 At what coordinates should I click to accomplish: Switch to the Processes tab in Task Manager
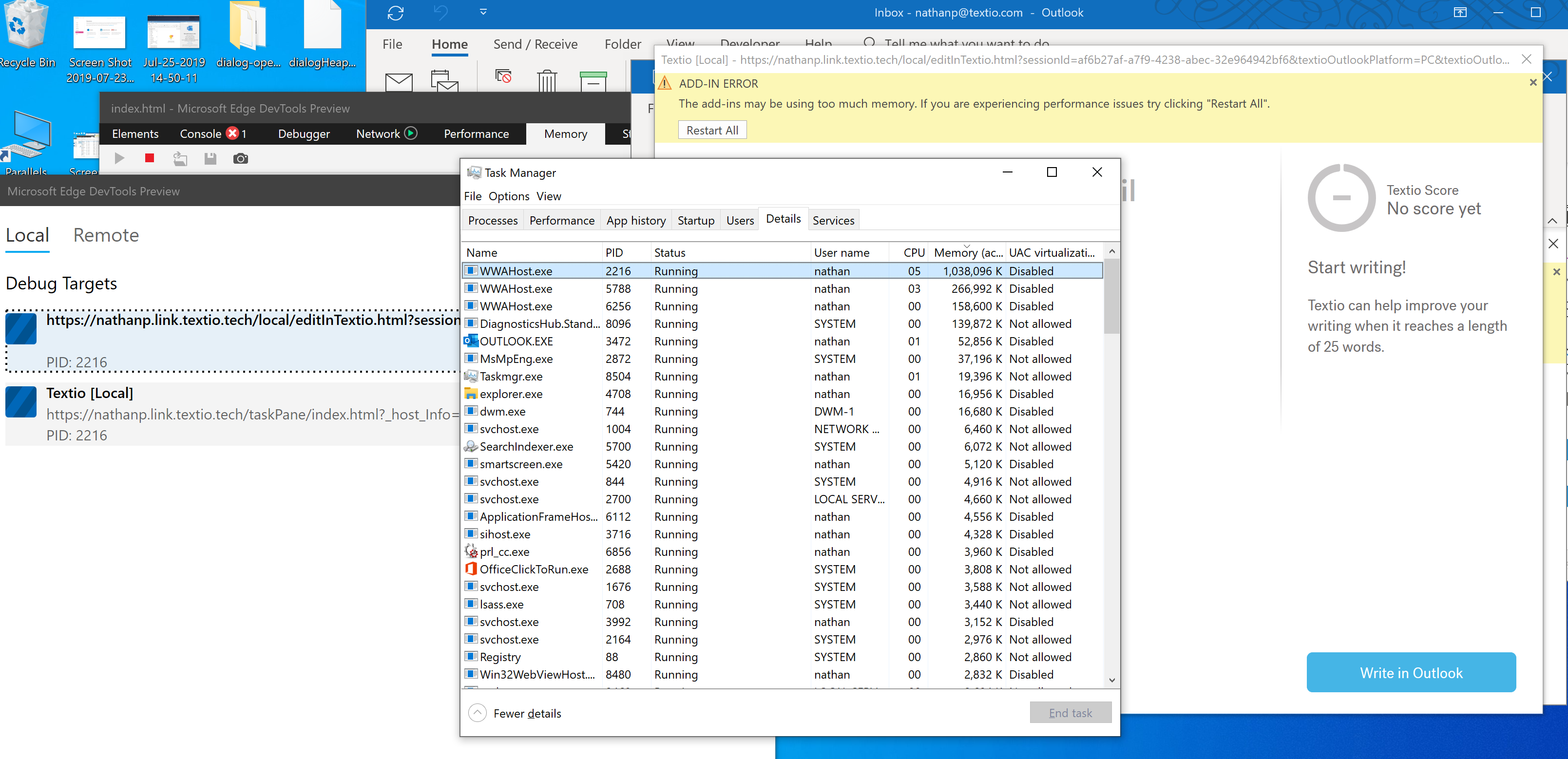click(493, 220)
